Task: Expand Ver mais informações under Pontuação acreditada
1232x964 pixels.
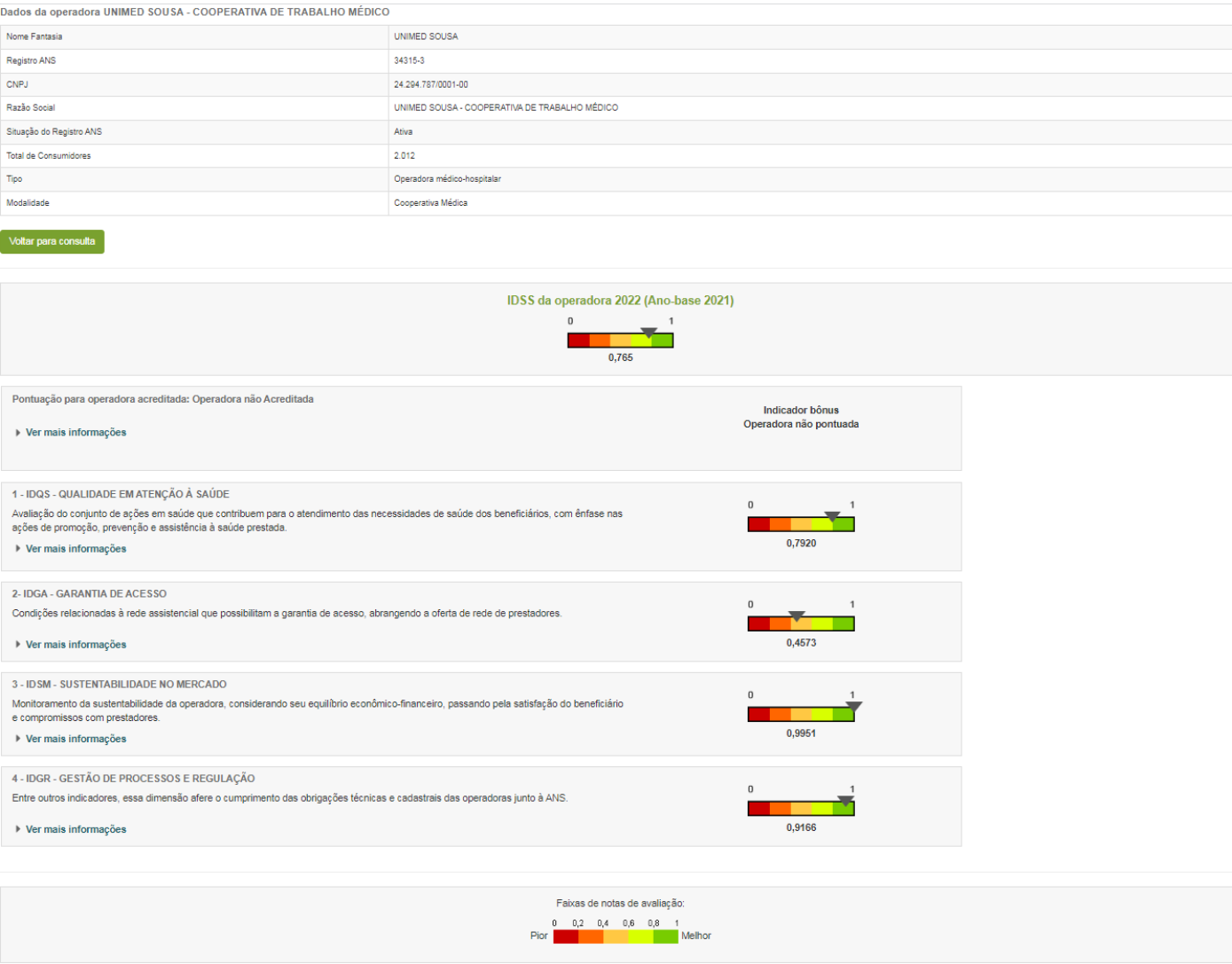Action: 75,433
